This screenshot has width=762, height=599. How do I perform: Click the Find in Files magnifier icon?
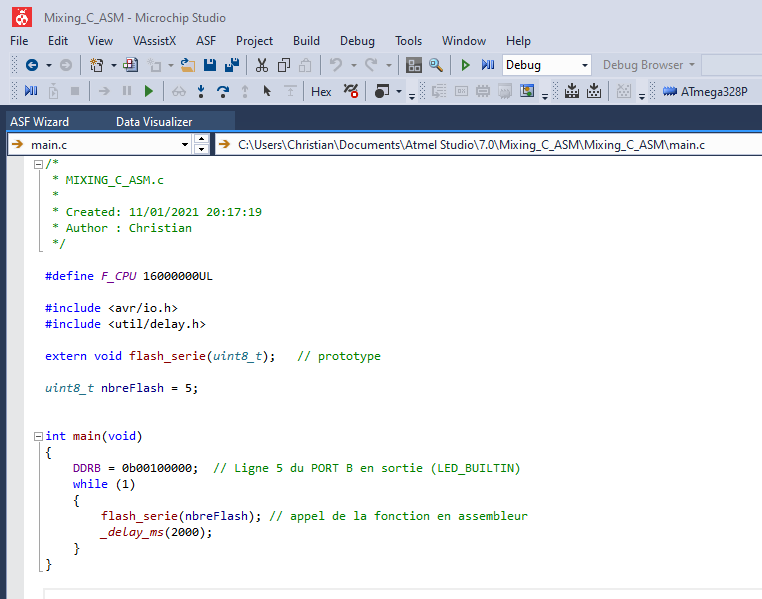tap(435, 65)
